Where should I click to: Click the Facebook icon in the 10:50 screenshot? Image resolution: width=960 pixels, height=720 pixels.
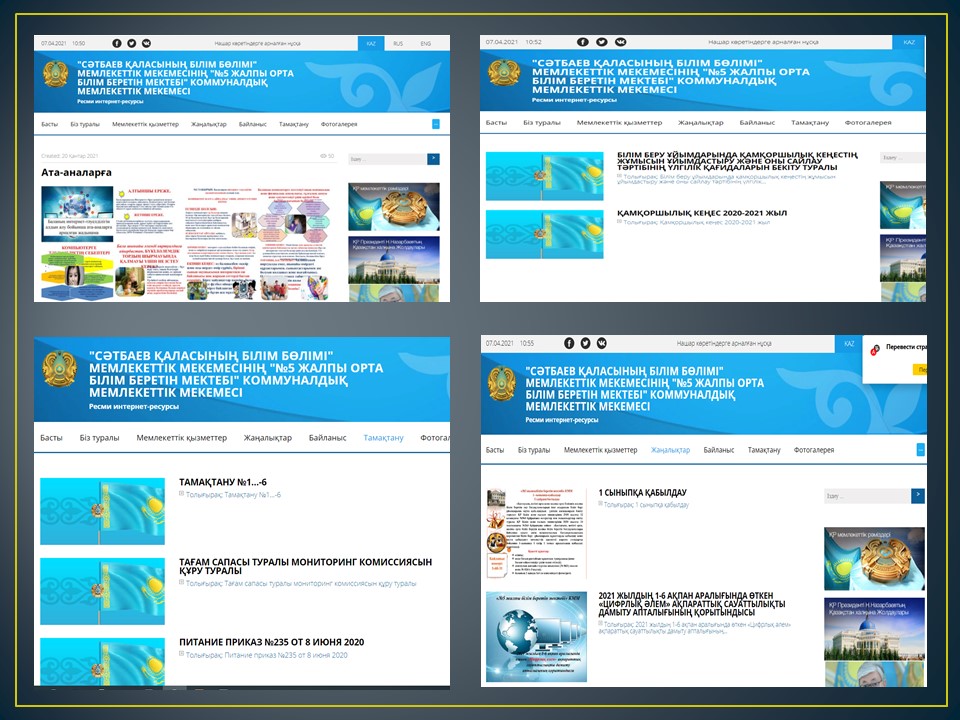[117, 43]
